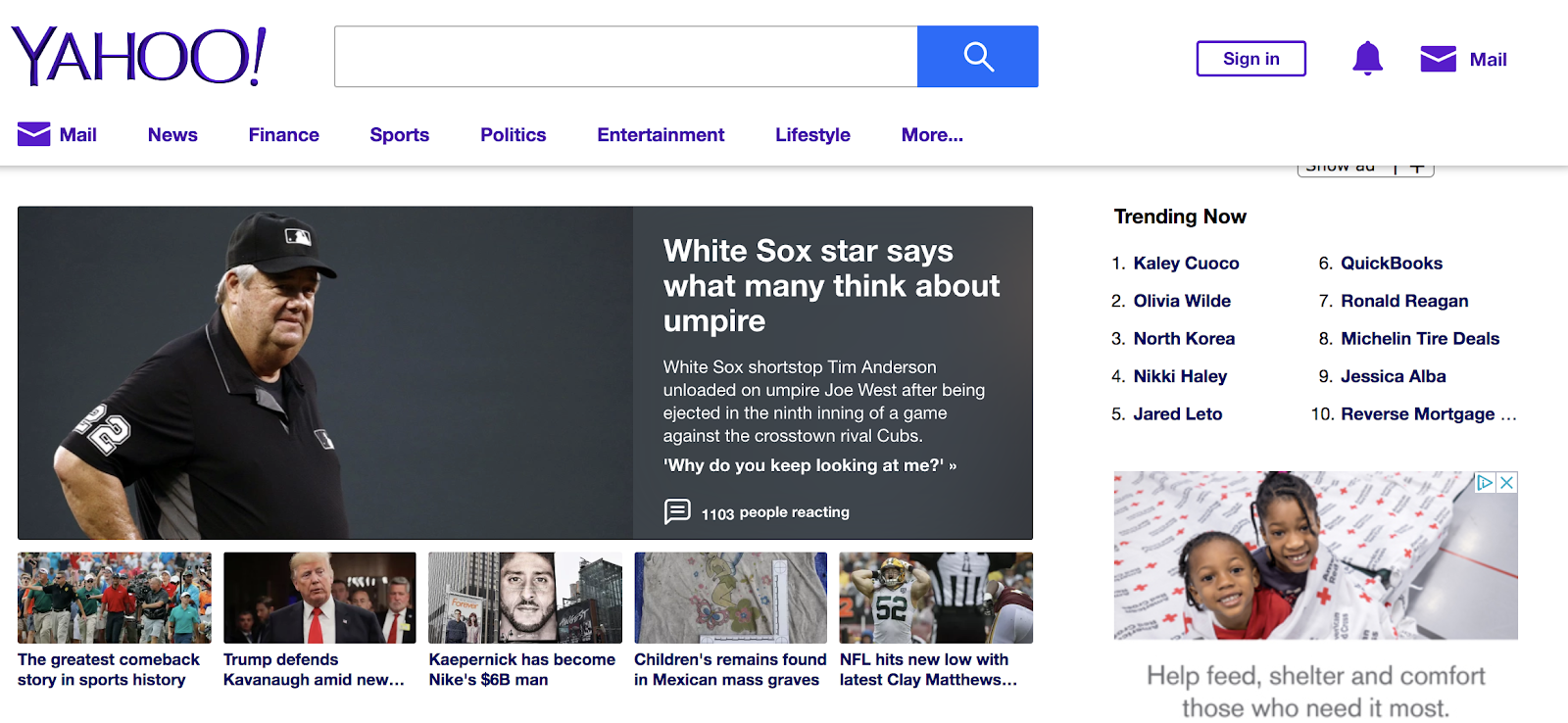The width and height of the screenshot is (1568, 723).
Task: Select trending topic Michelin Tire Deals
Action: coord(1420,339)
